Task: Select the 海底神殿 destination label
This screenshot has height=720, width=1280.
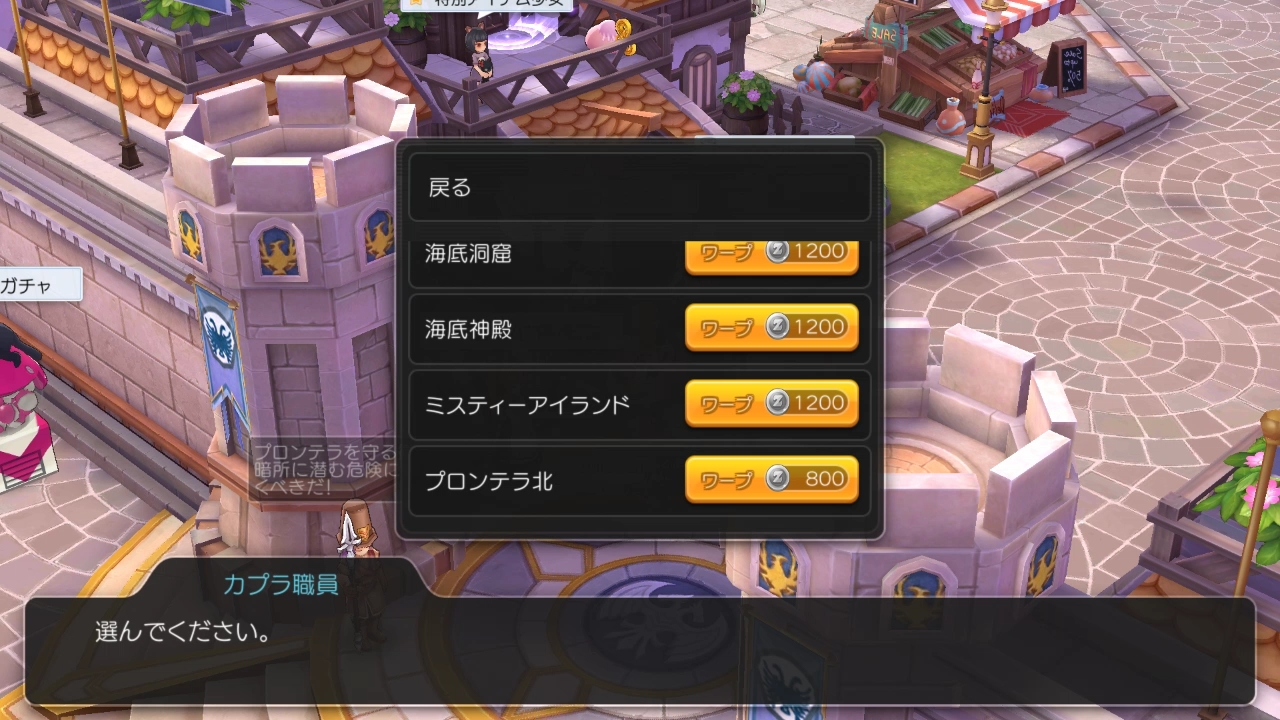Action: (468, 329)
